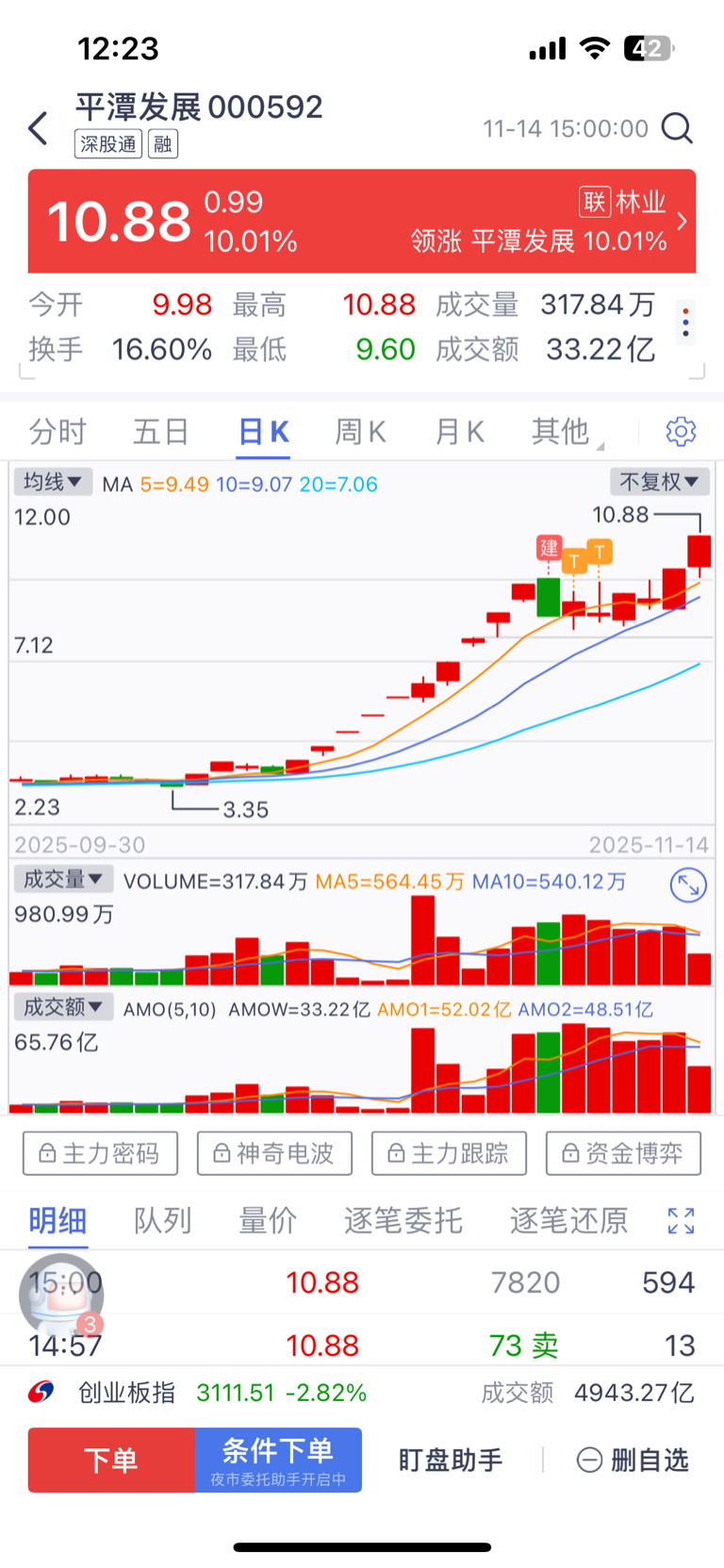Open 成交额 indicator dropdown
Viewport: 724px width, 1568px height.
pos(63,1007)
